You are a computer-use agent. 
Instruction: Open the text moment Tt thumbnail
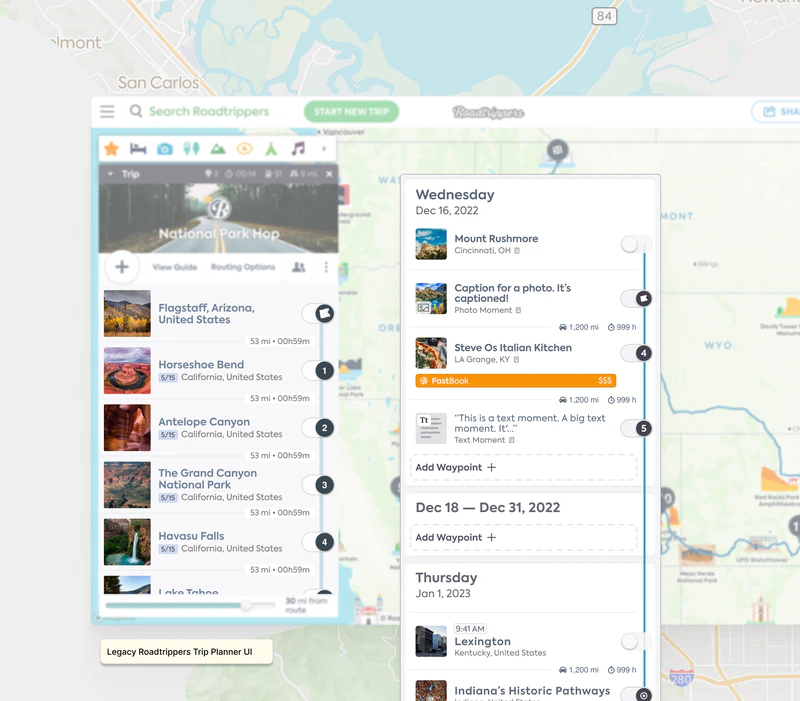pyautogui.click(x=431, y=428)
